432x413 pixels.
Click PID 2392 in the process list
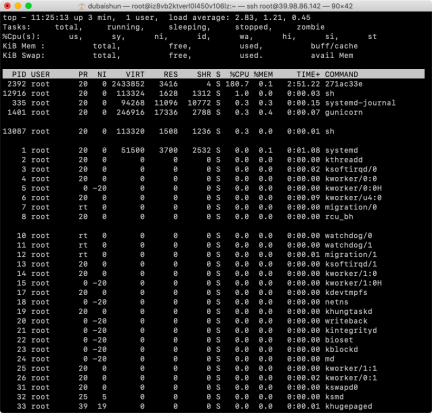coord(17,84)
